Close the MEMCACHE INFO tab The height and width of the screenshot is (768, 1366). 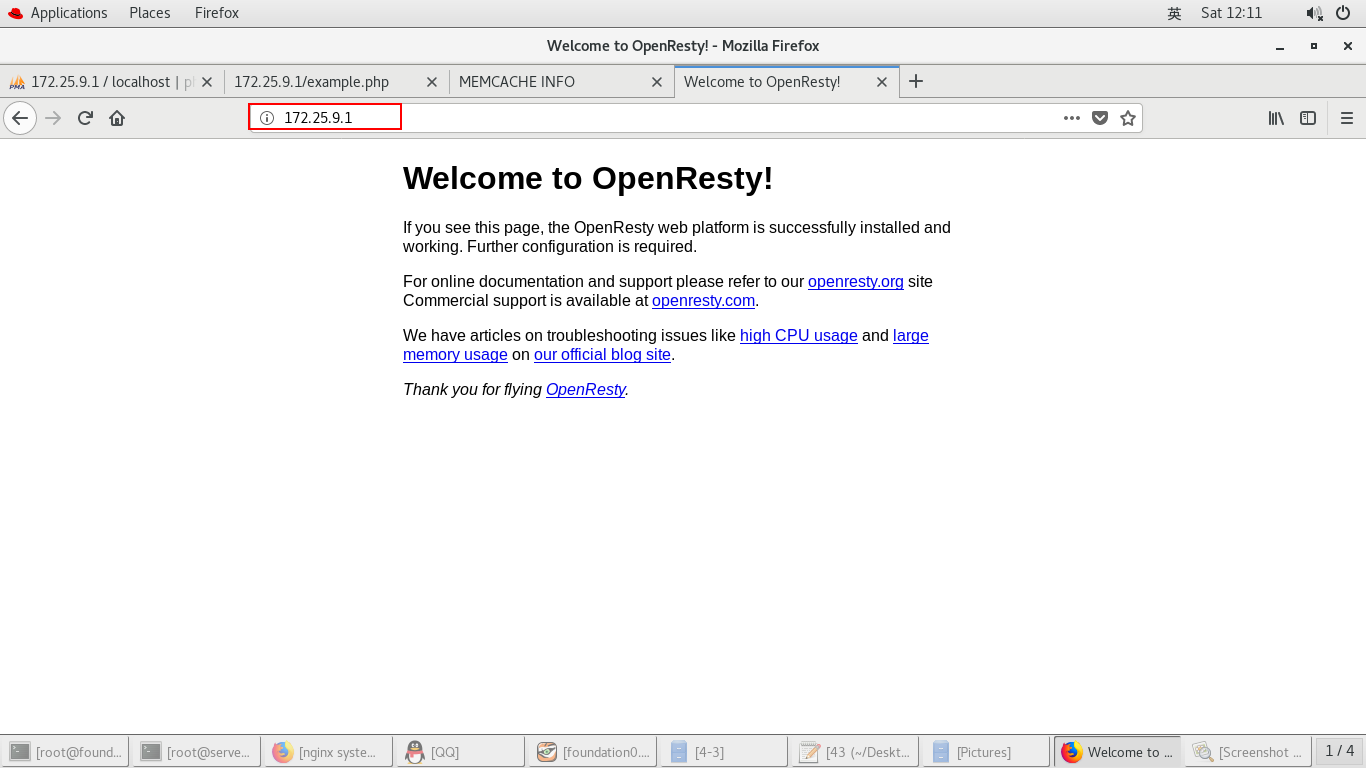click(657, 82)
